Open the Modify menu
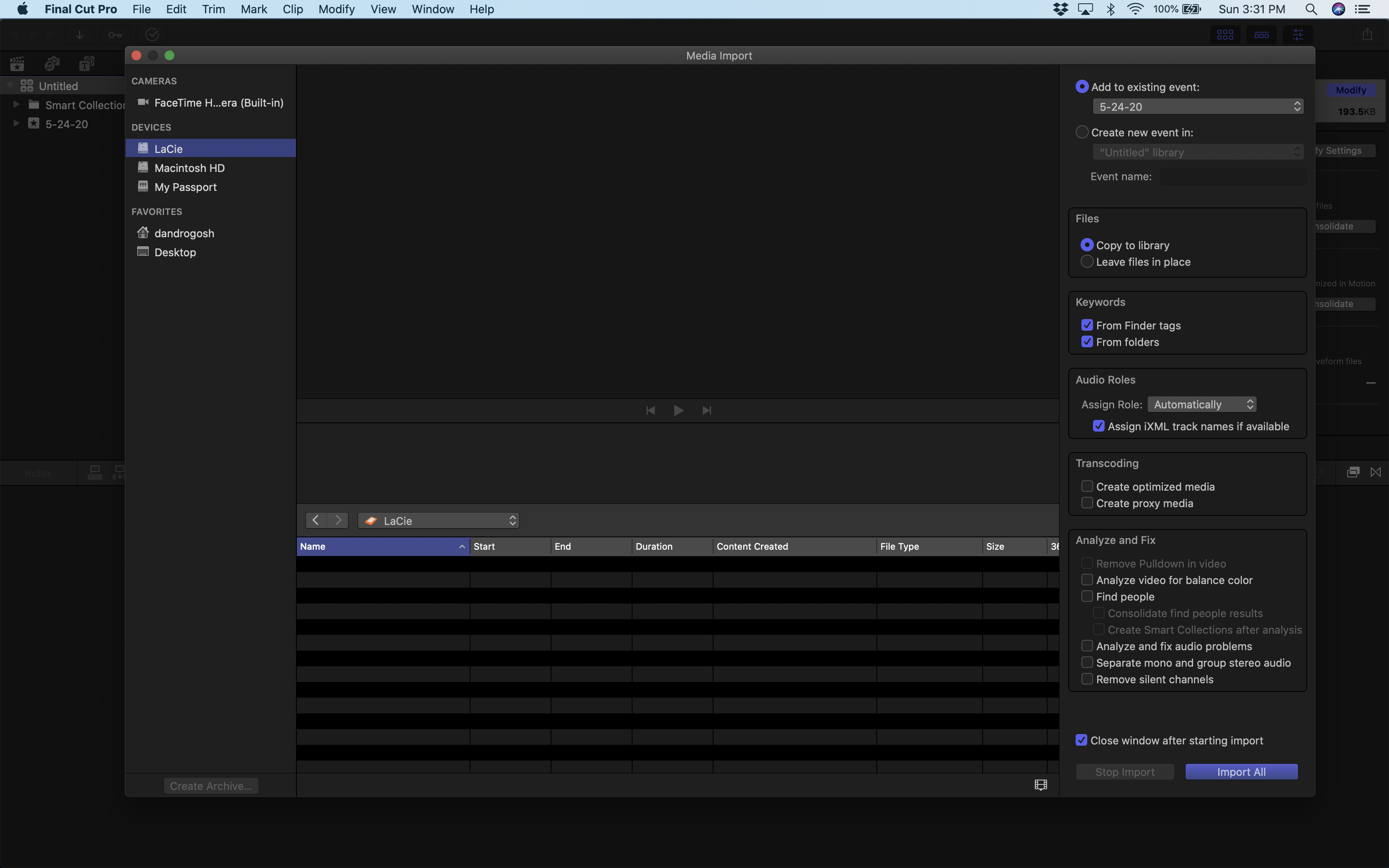This screenshot has height=868, width=1389. pyautogui.click(x=337, y=9)
